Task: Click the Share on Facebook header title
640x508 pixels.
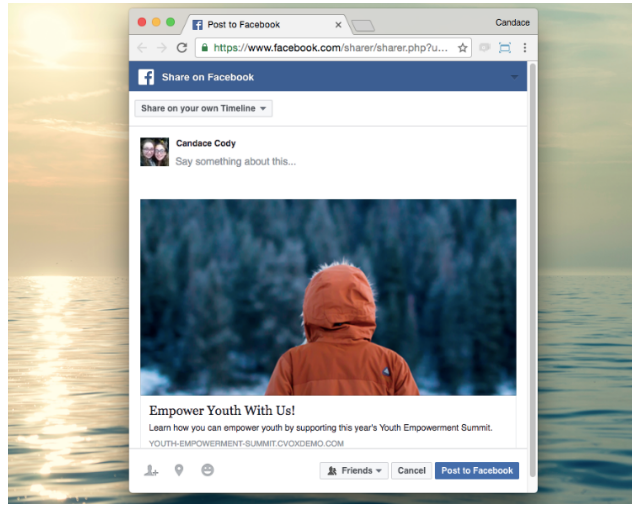Action: [x=207, y=77]
